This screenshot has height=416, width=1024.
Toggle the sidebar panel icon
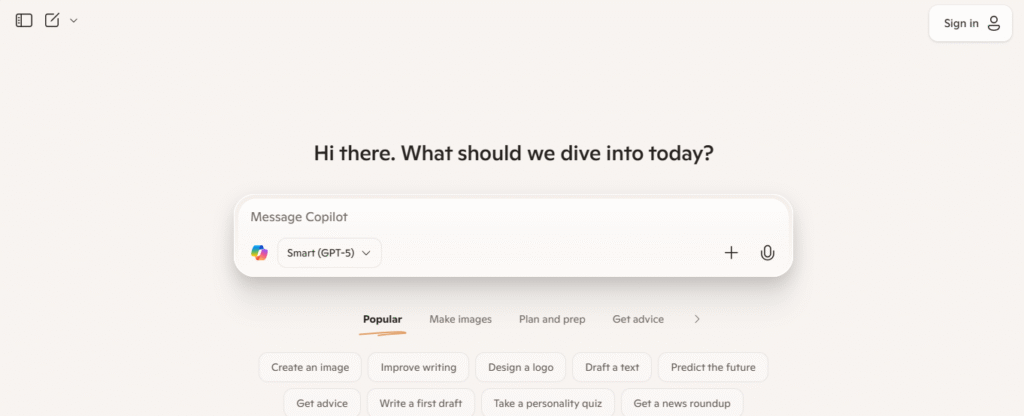(24, 20)
